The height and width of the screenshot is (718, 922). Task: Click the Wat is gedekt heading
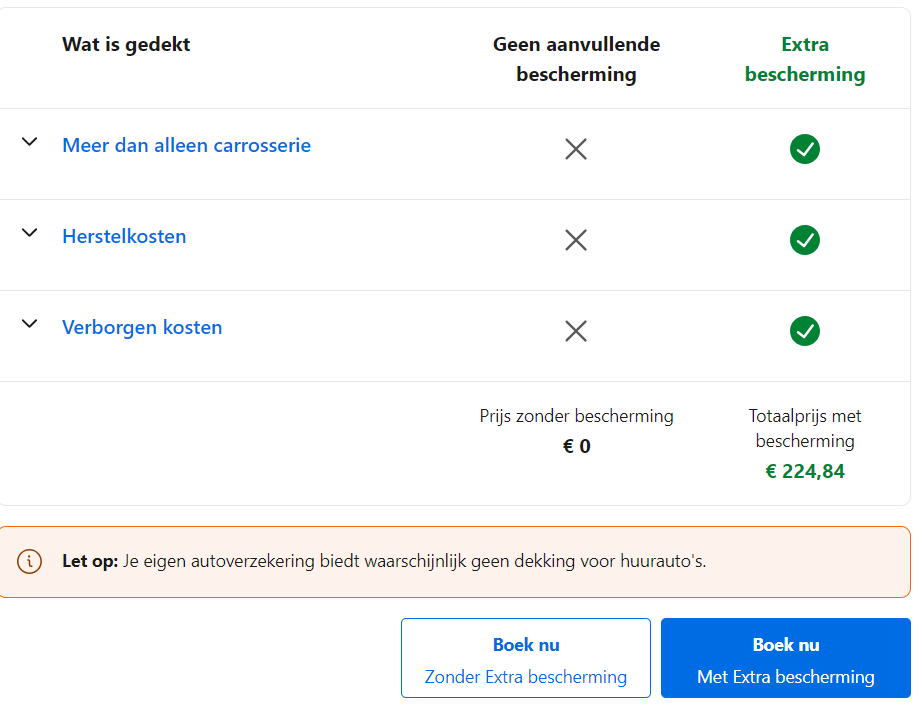coord(126,44)
